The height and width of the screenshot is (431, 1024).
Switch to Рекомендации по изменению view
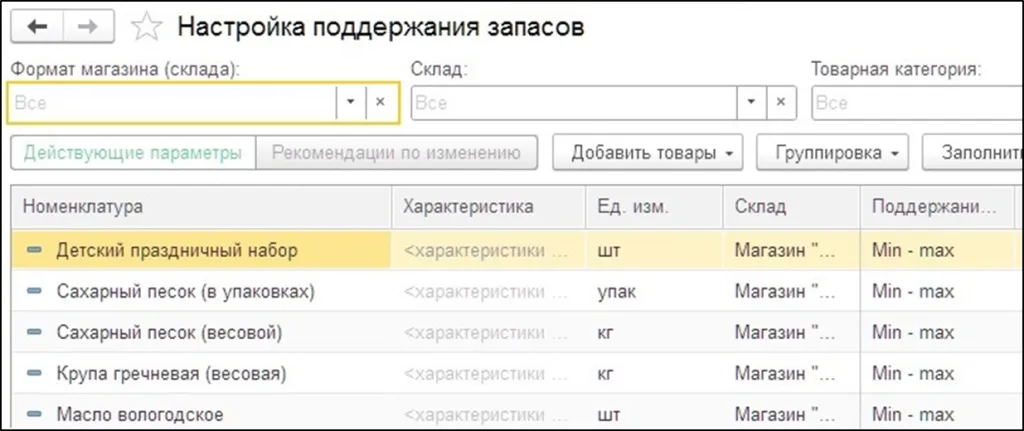point(397,153)
